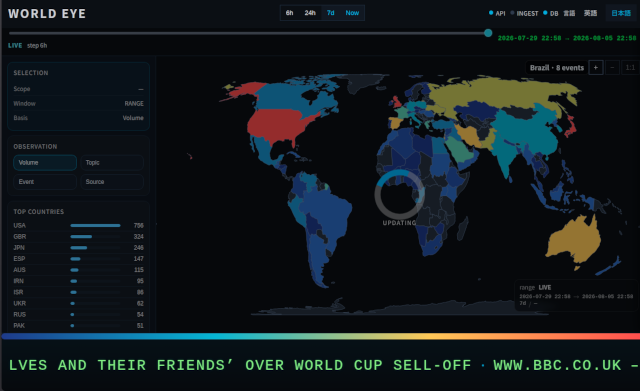The height and width of the screenshot is (391, 640).
Task: Click the API status indicator
Action: [x=497, y=13]
